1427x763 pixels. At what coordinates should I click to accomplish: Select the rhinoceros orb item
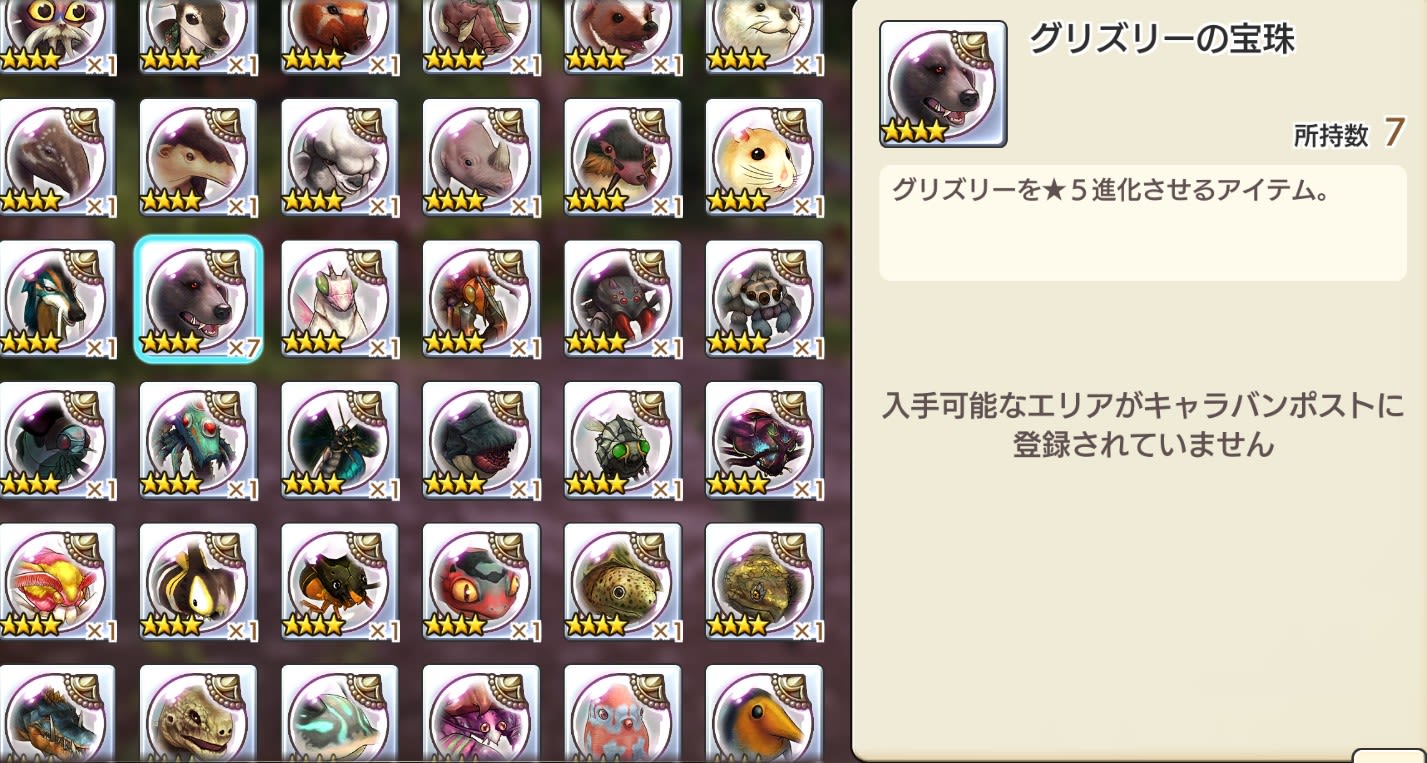[481, 158]
